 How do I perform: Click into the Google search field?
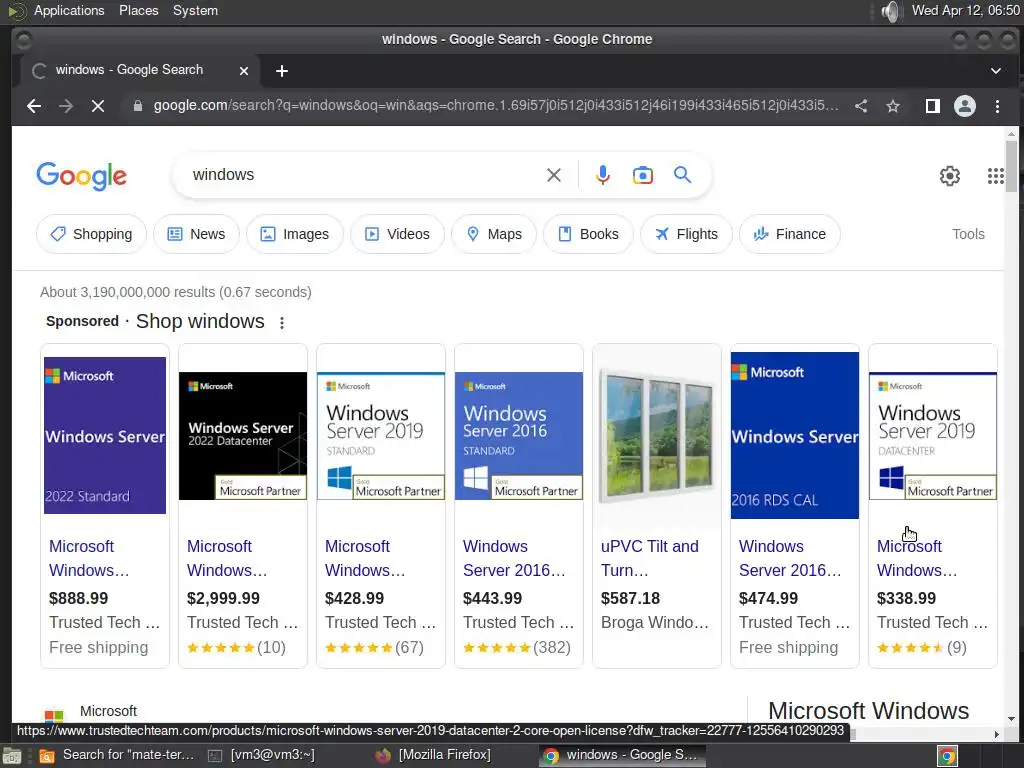[362, 175]
